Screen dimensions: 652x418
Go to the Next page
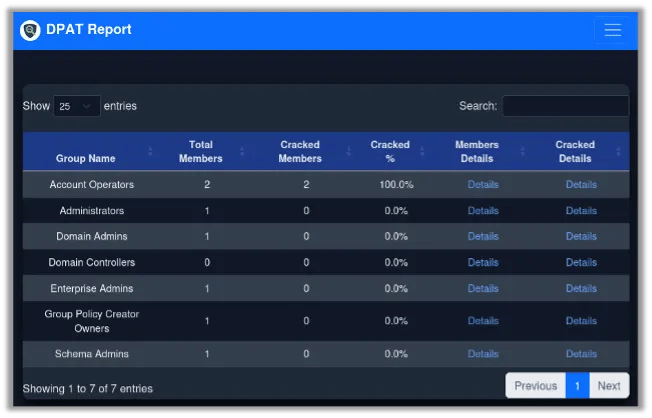(x=609, y=386)
